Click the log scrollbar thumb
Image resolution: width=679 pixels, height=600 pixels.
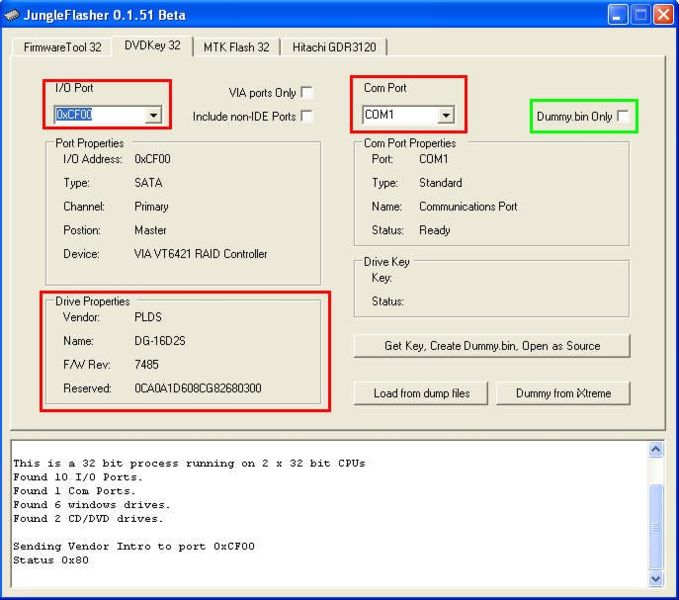(656, 526)
